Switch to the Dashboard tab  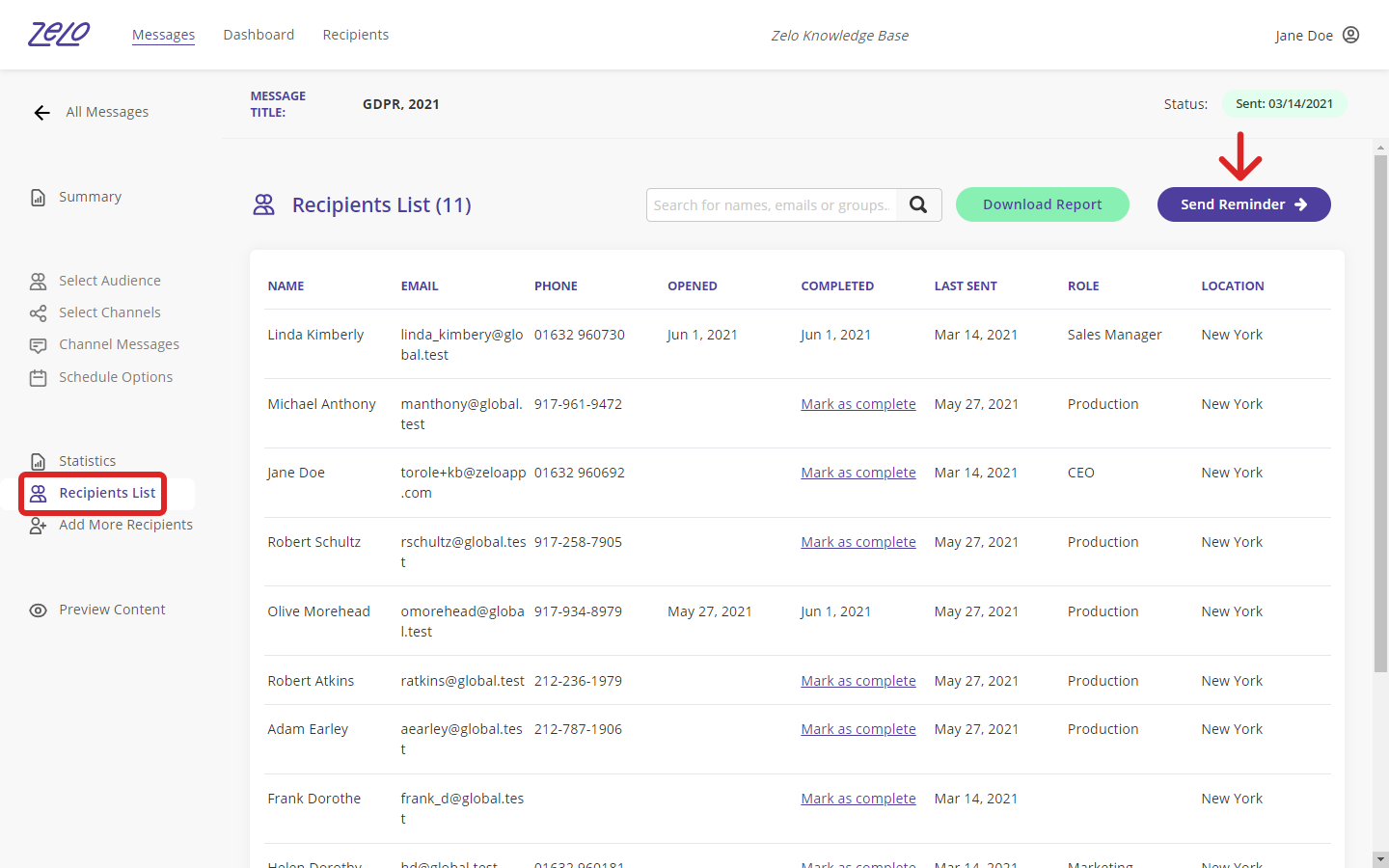(x=259, y=35)
